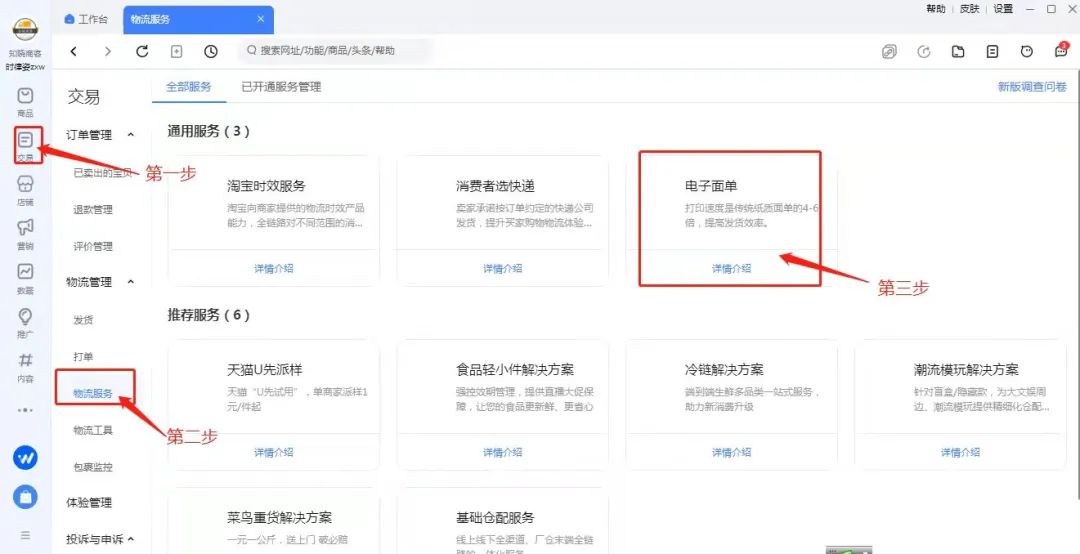Open the 推广 lightbulb icon
Screen dimensions: 1080x554
point(25,320)
